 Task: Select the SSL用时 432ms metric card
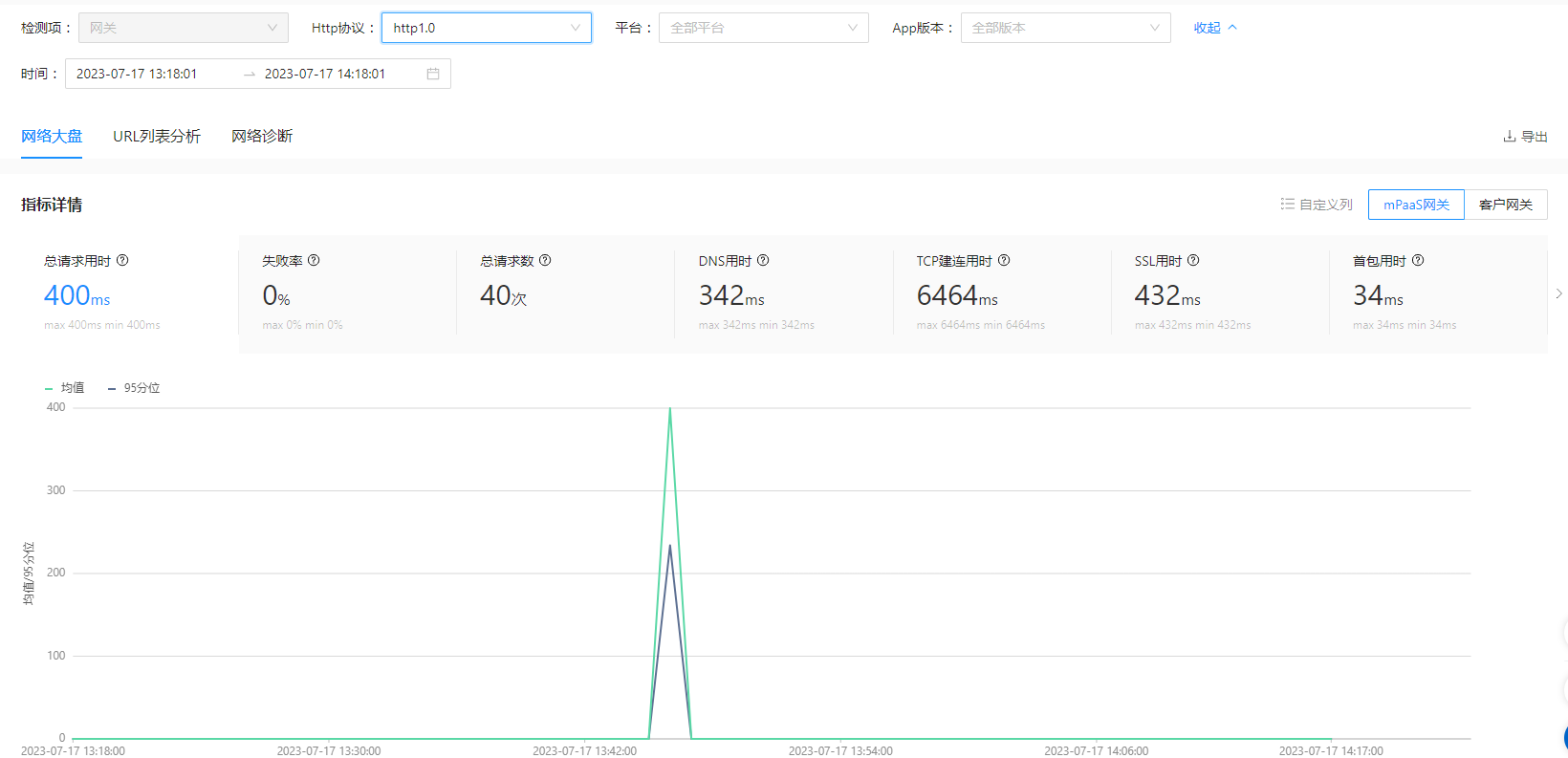[1219, 294]
